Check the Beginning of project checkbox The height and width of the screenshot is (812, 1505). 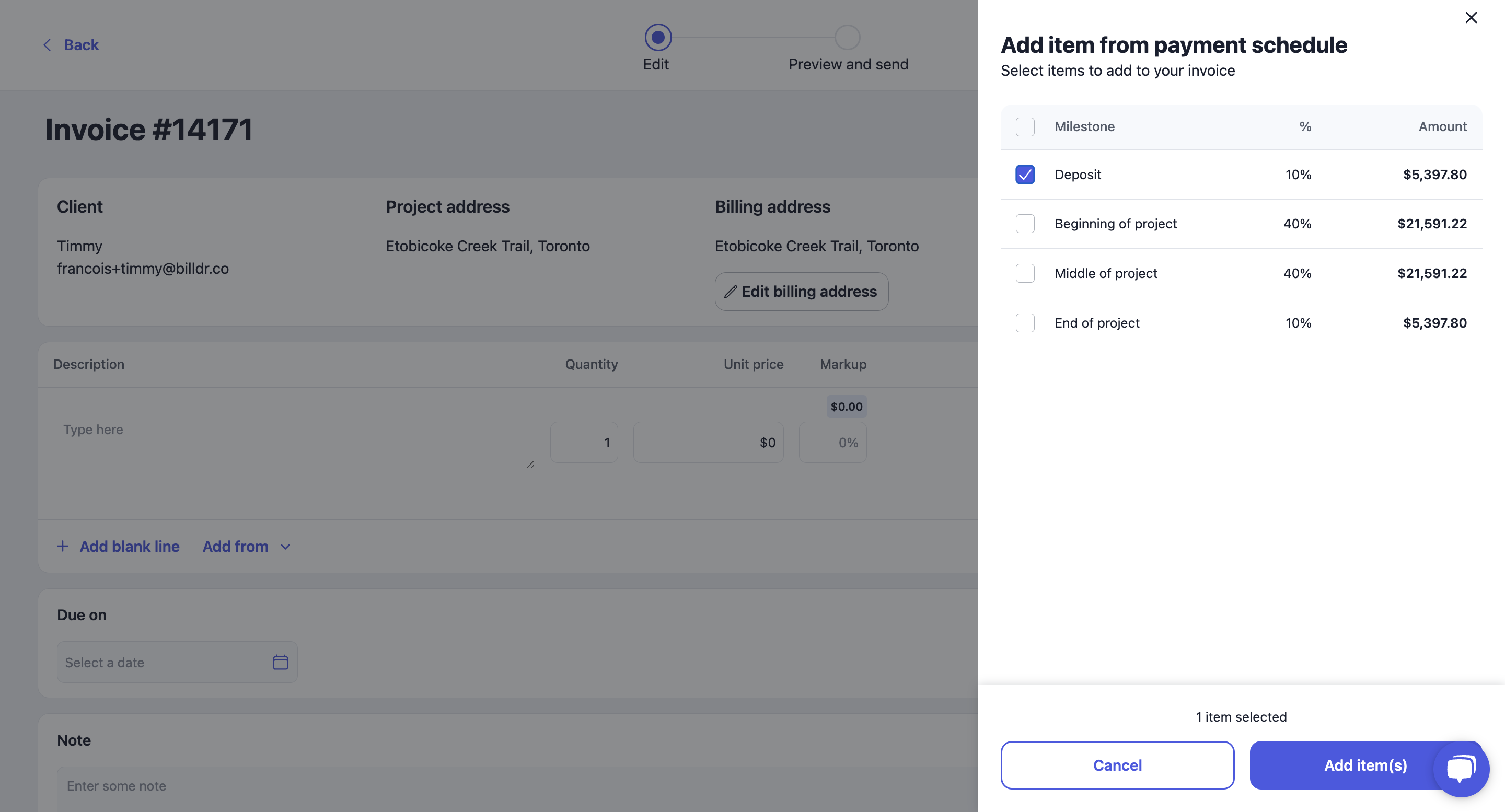coord(1025,224)
